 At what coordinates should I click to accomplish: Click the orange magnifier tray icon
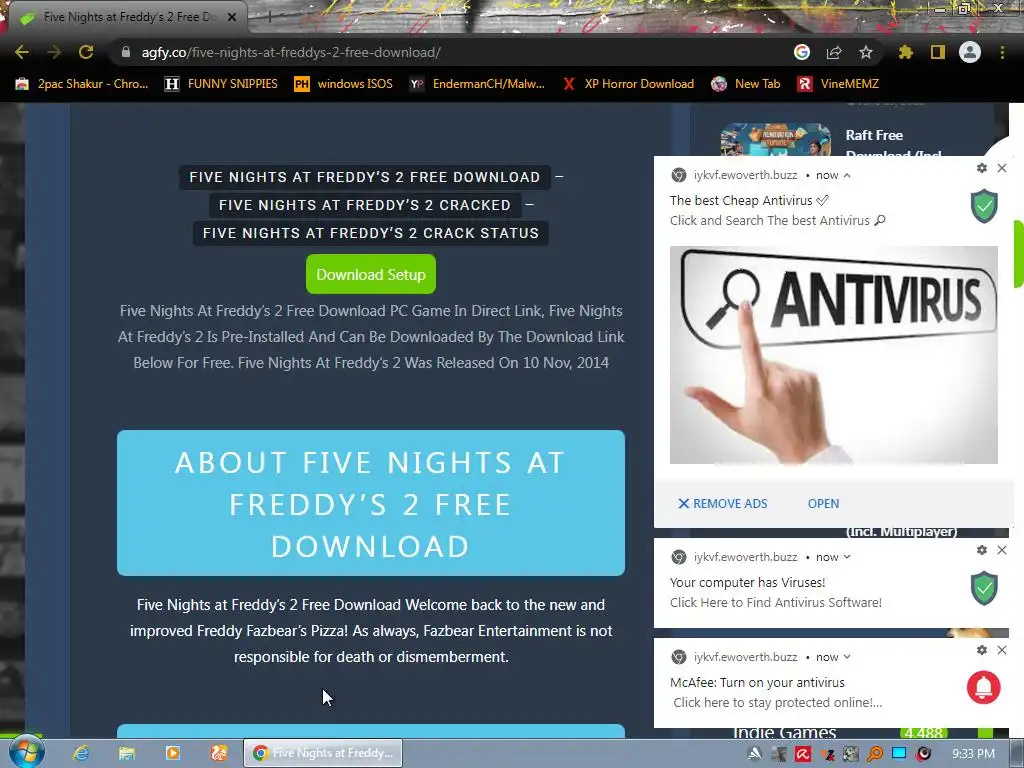(875, 754)
